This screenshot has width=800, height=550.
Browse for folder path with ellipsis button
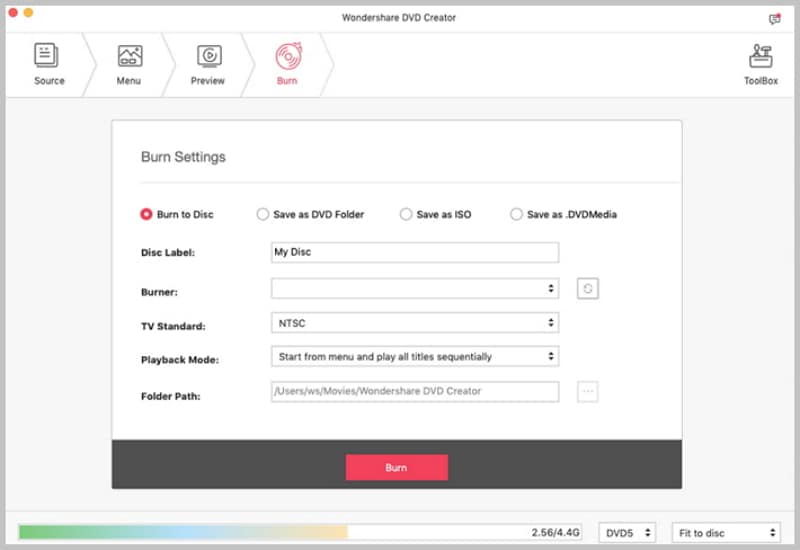point(588,391)
